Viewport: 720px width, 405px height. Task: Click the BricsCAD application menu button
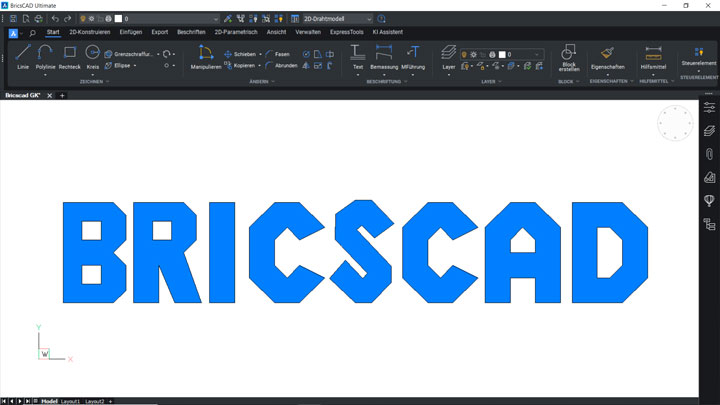click(x=13, y=33)
